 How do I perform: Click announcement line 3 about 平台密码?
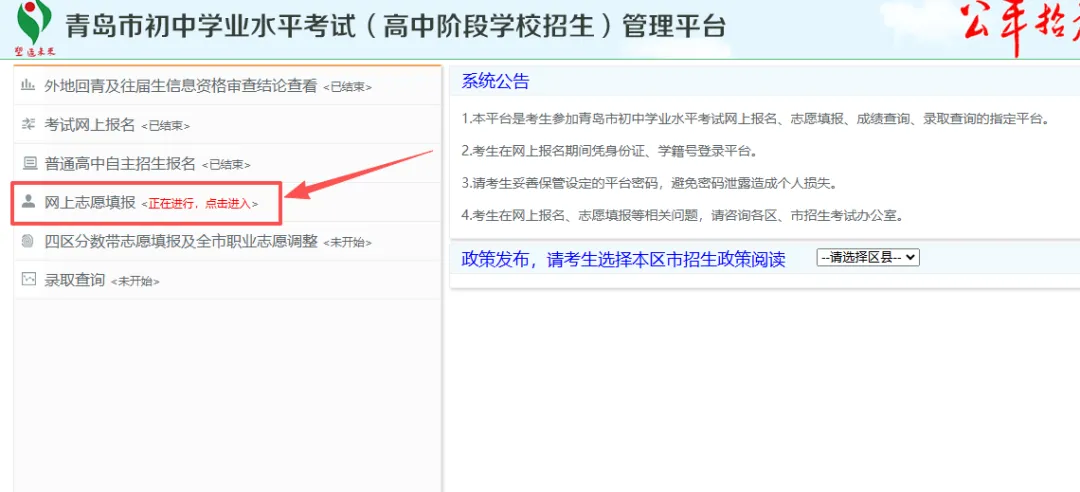[649, 184]
